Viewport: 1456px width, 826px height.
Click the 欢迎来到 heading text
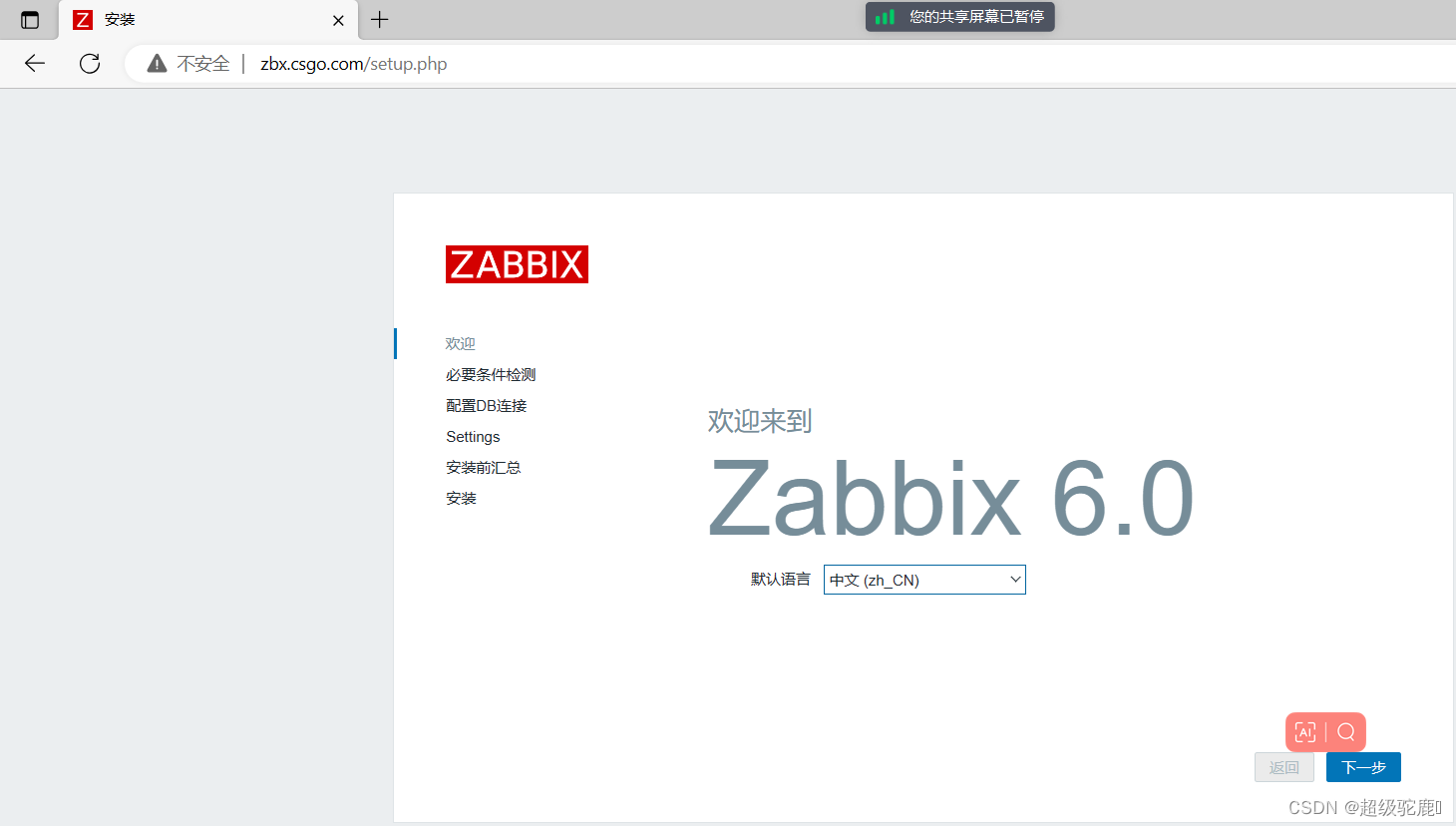click(x=760, y=421)
